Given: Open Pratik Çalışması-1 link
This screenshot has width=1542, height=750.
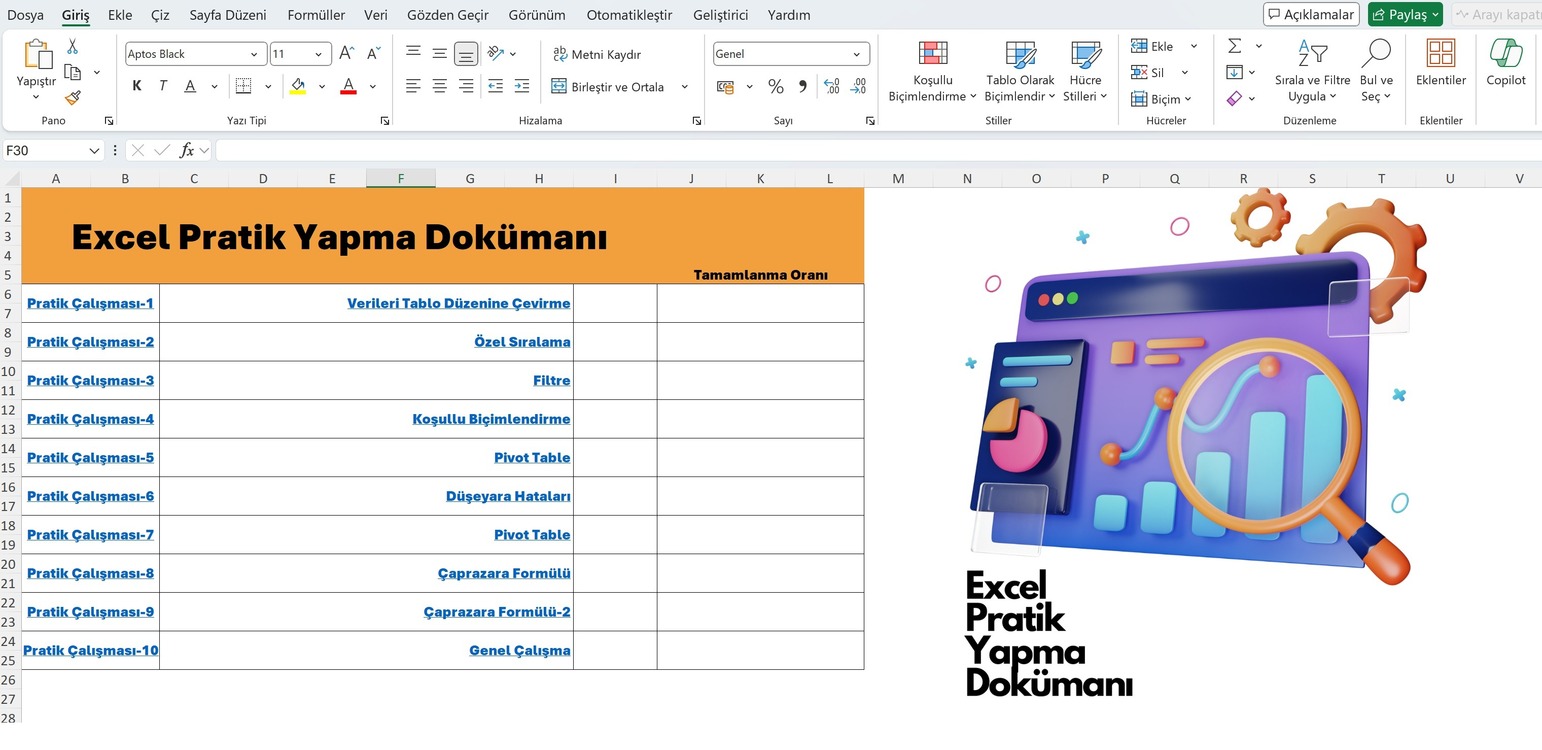Looking at the screenshot, I should tap(90, 303).
